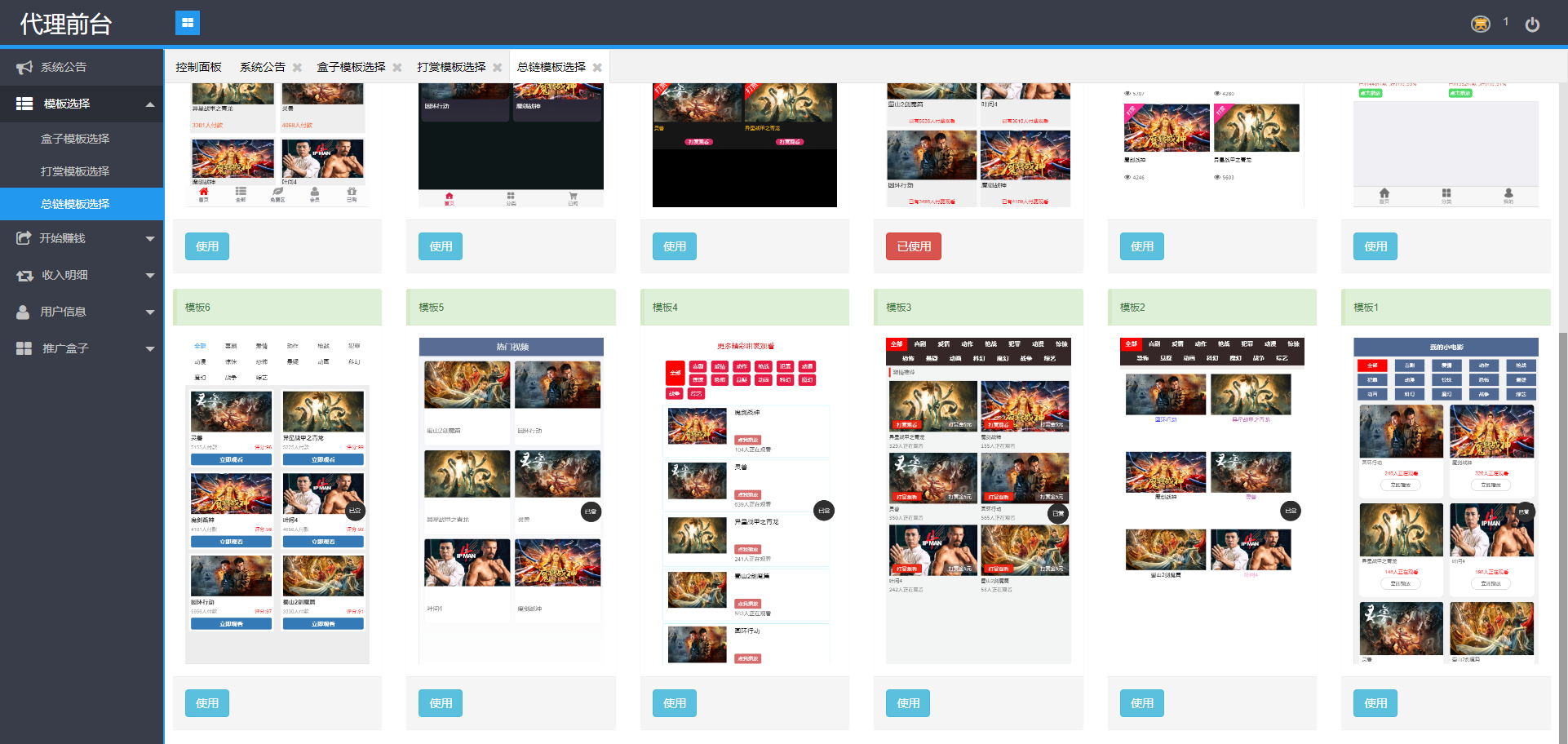Click the 模板6 preview thumbnail
This screenshot has height=744, width=1568.
277,501
